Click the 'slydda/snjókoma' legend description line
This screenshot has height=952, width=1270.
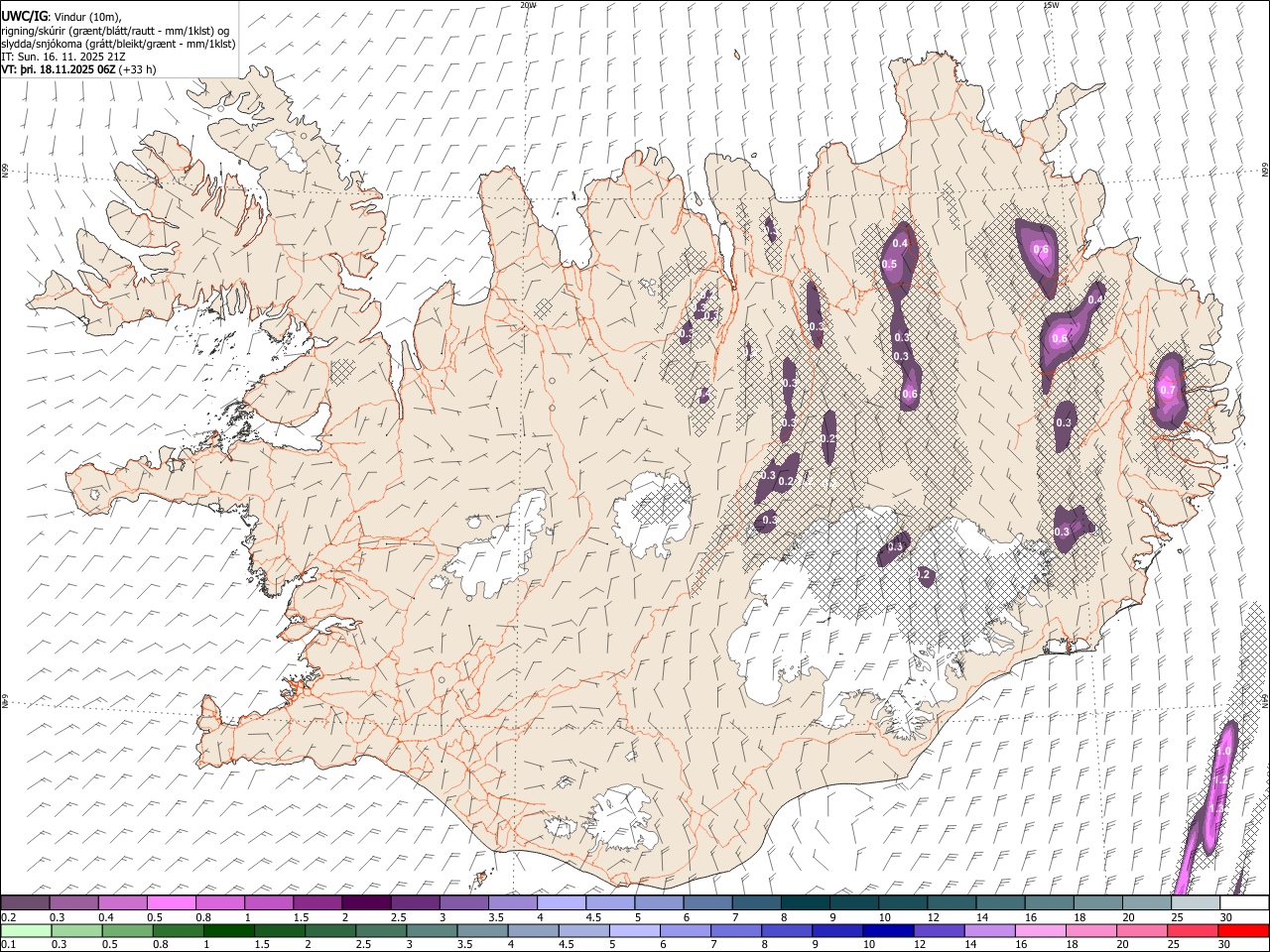point(118,44)
